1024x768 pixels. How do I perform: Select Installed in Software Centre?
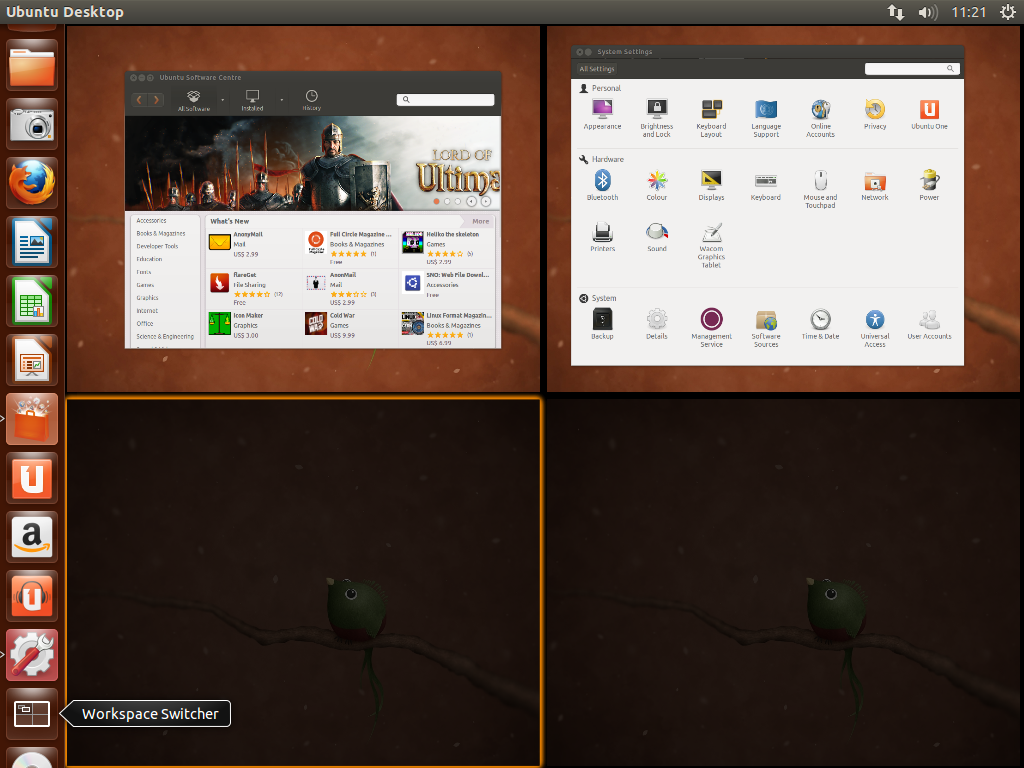pos(252,101)
